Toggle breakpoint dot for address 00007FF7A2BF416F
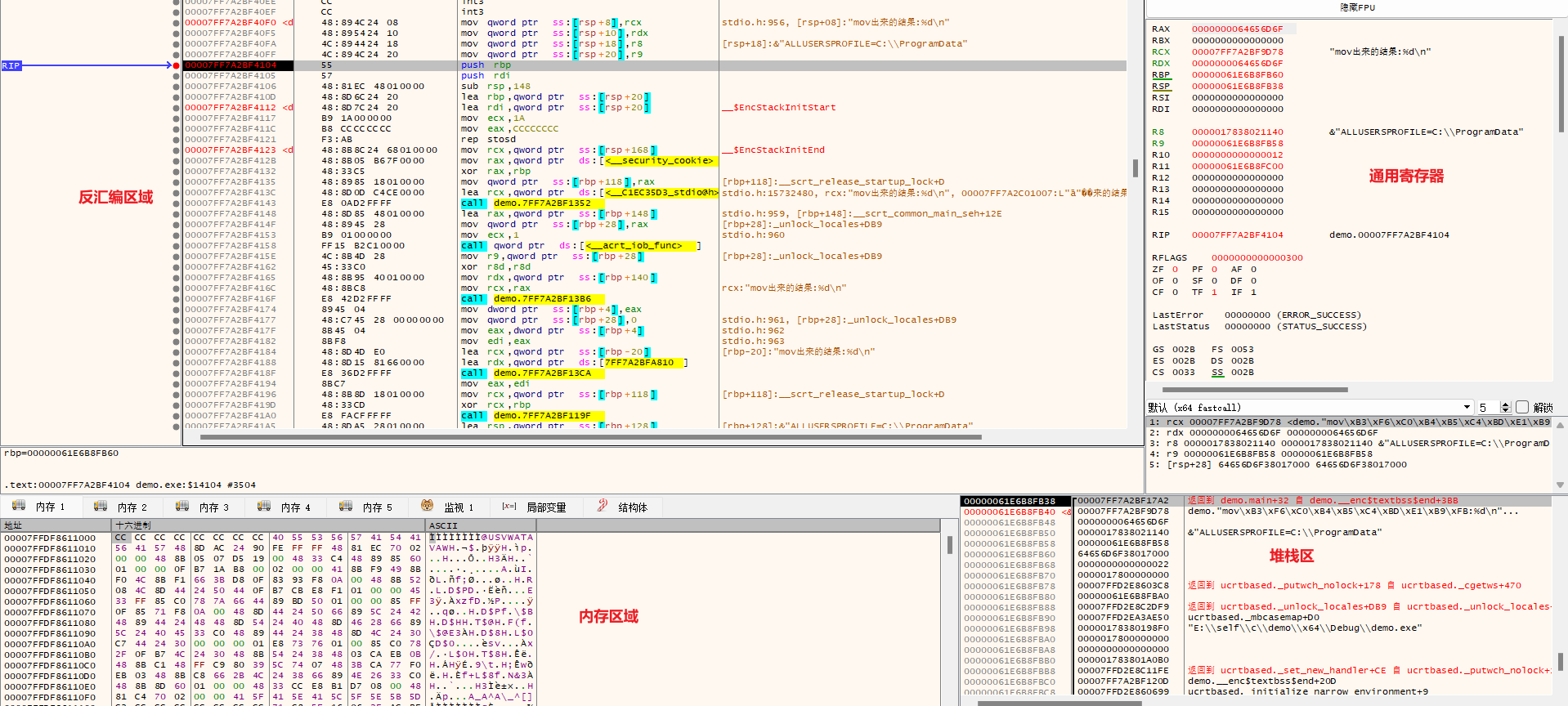Viewport: 1568px width, 706px height. click(x=176, y=299)
